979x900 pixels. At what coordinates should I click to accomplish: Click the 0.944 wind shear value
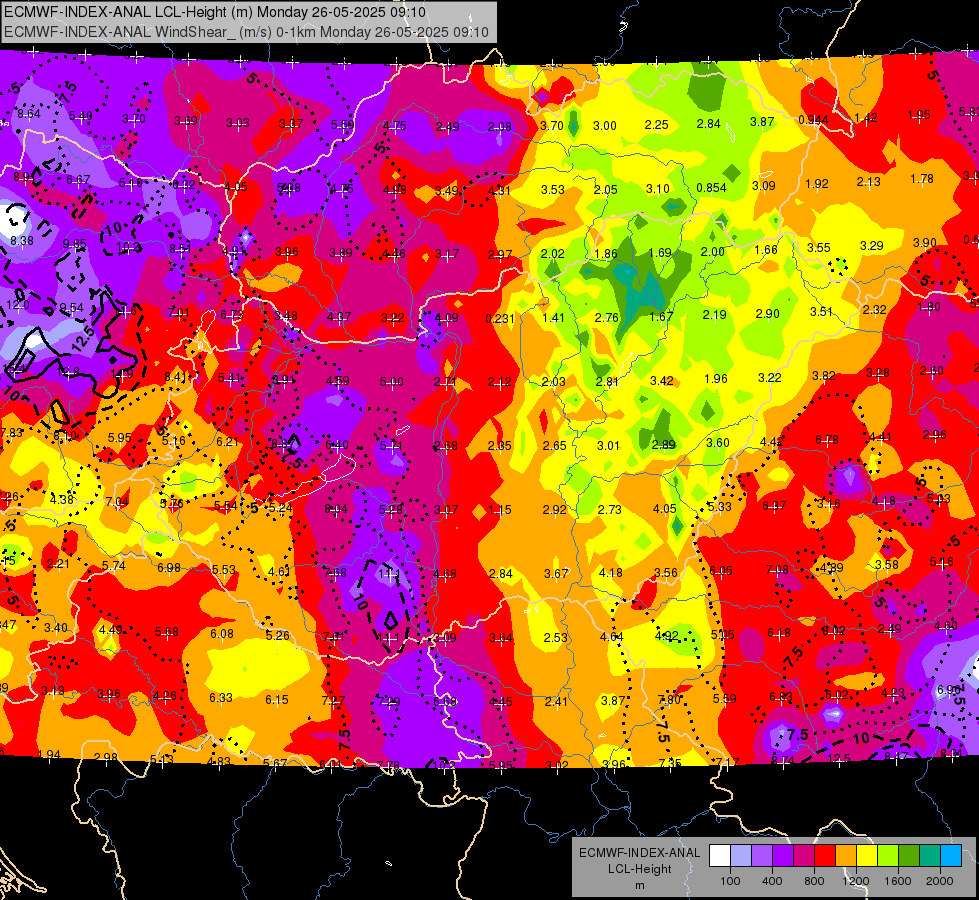pyautogui.click(x=813, y=120)
